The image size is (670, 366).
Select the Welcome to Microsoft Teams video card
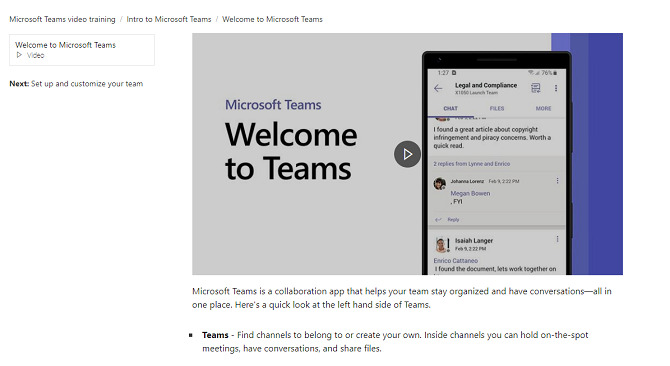[82, 50]
